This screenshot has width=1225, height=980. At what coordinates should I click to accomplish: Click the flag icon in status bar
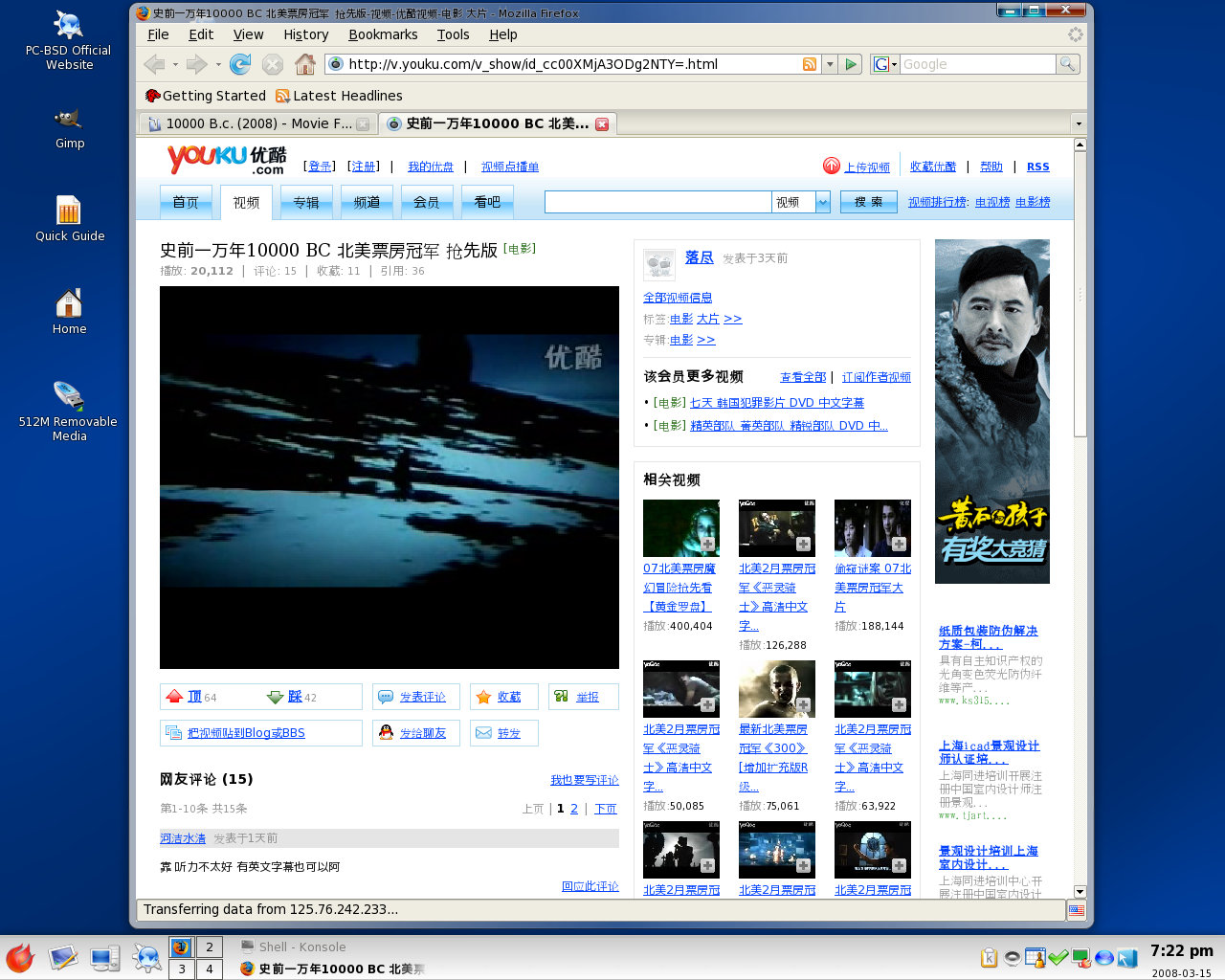(x=1077, y=910)
